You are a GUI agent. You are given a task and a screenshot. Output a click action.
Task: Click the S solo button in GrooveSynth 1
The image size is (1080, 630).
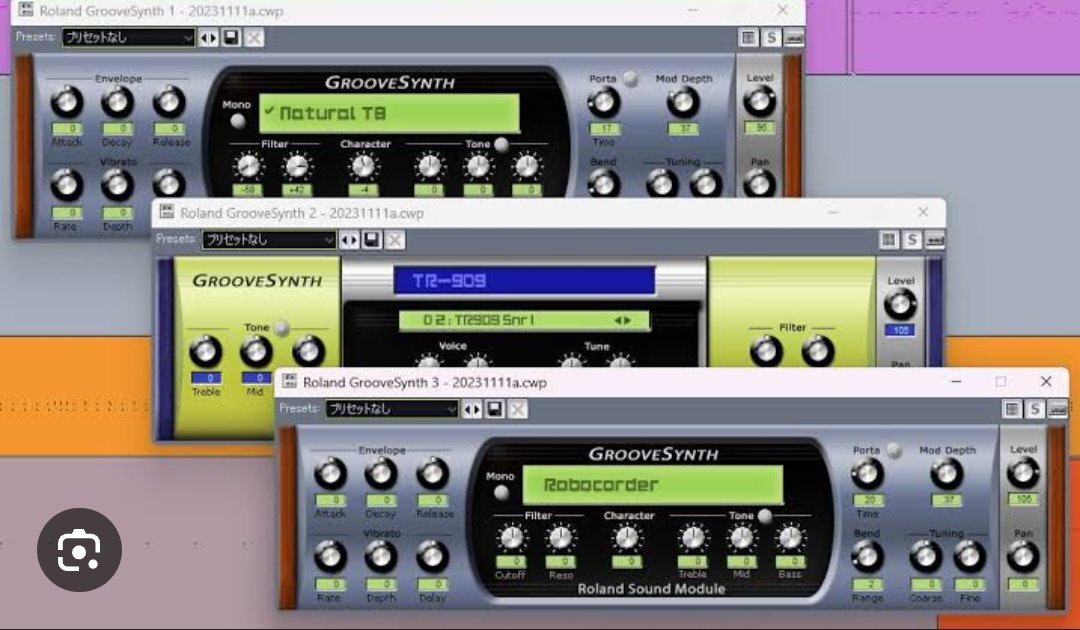pyautogui.click(x=771, y=37)
